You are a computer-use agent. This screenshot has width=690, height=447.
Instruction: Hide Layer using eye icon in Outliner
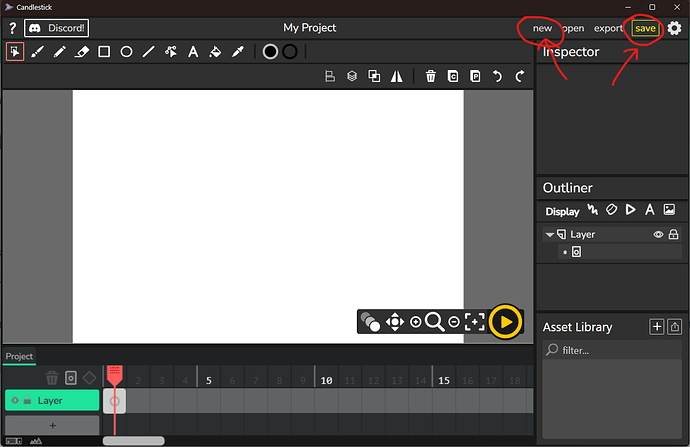pyautogui.click(x=658, y=235)
